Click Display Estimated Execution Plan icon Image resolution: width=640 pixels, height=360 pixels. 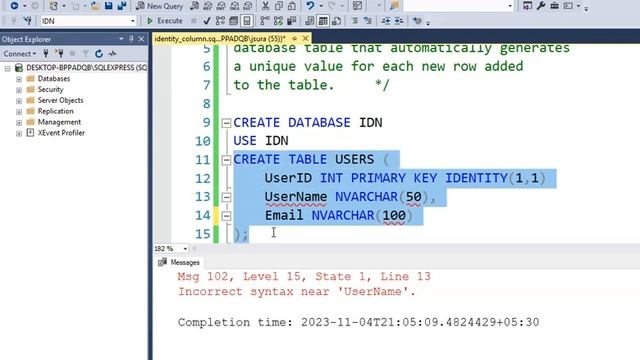(220, 20)
